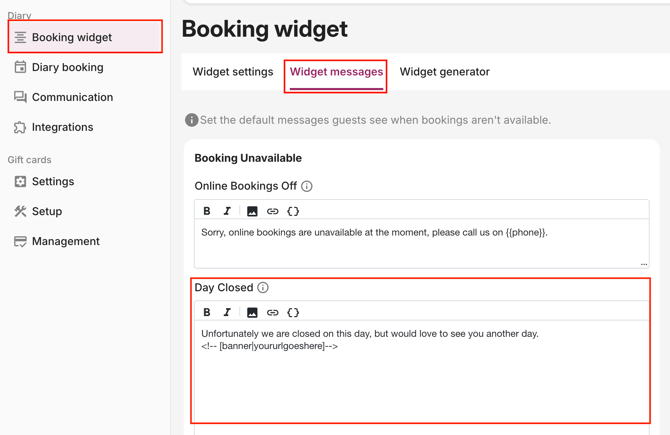The width and height of the screenshot is (670, 435).
Task: Click Bold icon in Day Closed editor
Action: point(207,312)
